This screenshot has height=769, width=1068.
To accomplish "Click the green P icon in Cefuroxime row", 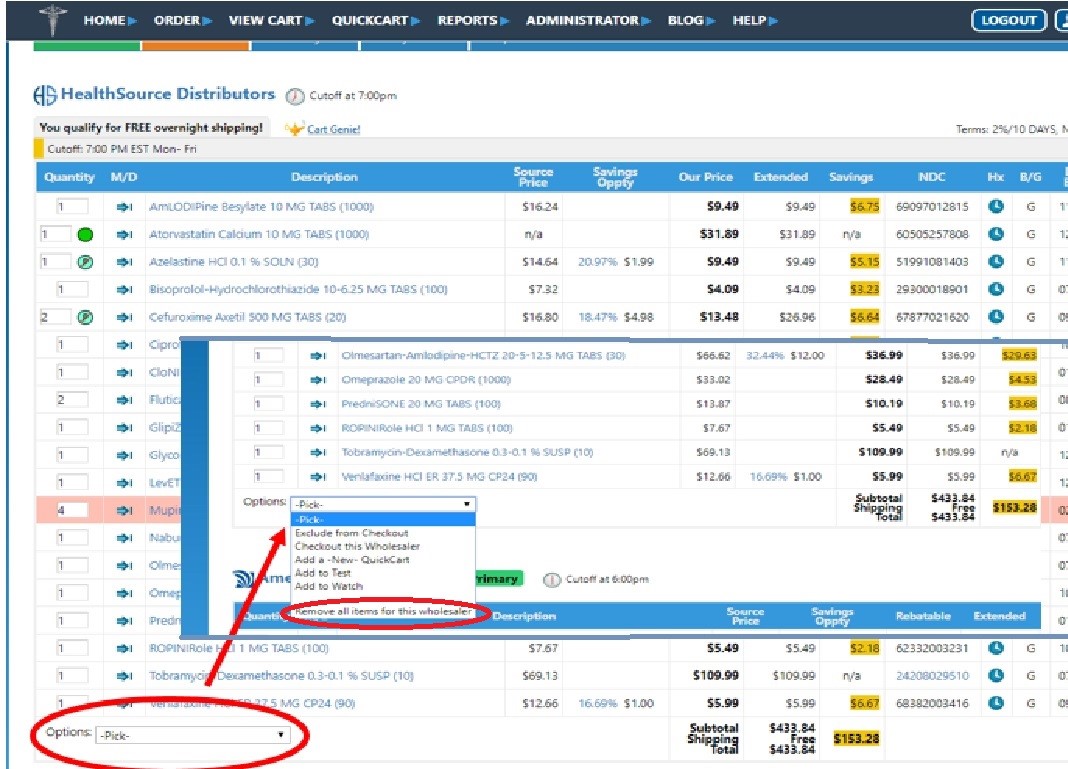I will point(85,317).
